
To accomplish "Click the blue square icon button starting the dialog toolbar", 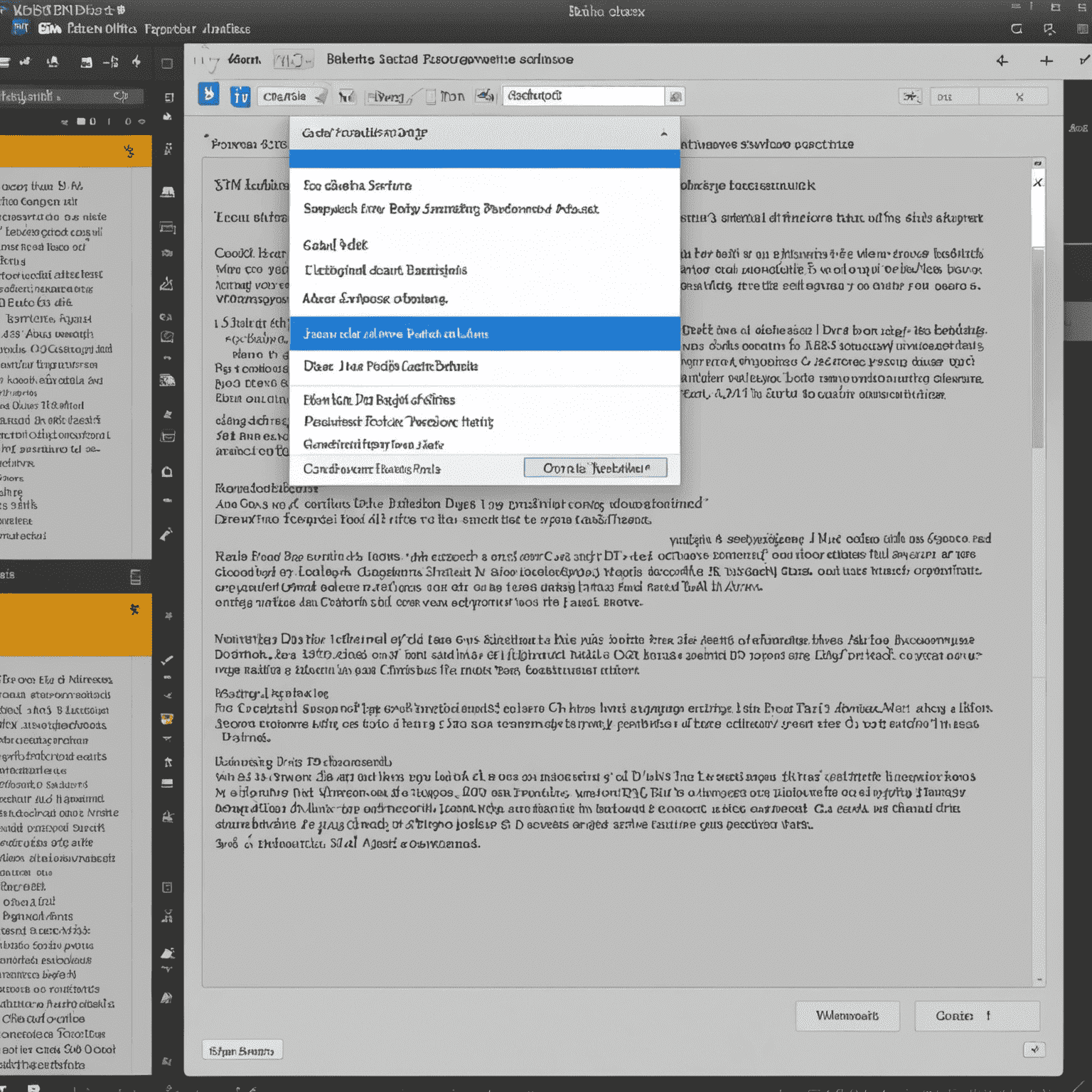I will pyautogui.click(x=208, y=95).
